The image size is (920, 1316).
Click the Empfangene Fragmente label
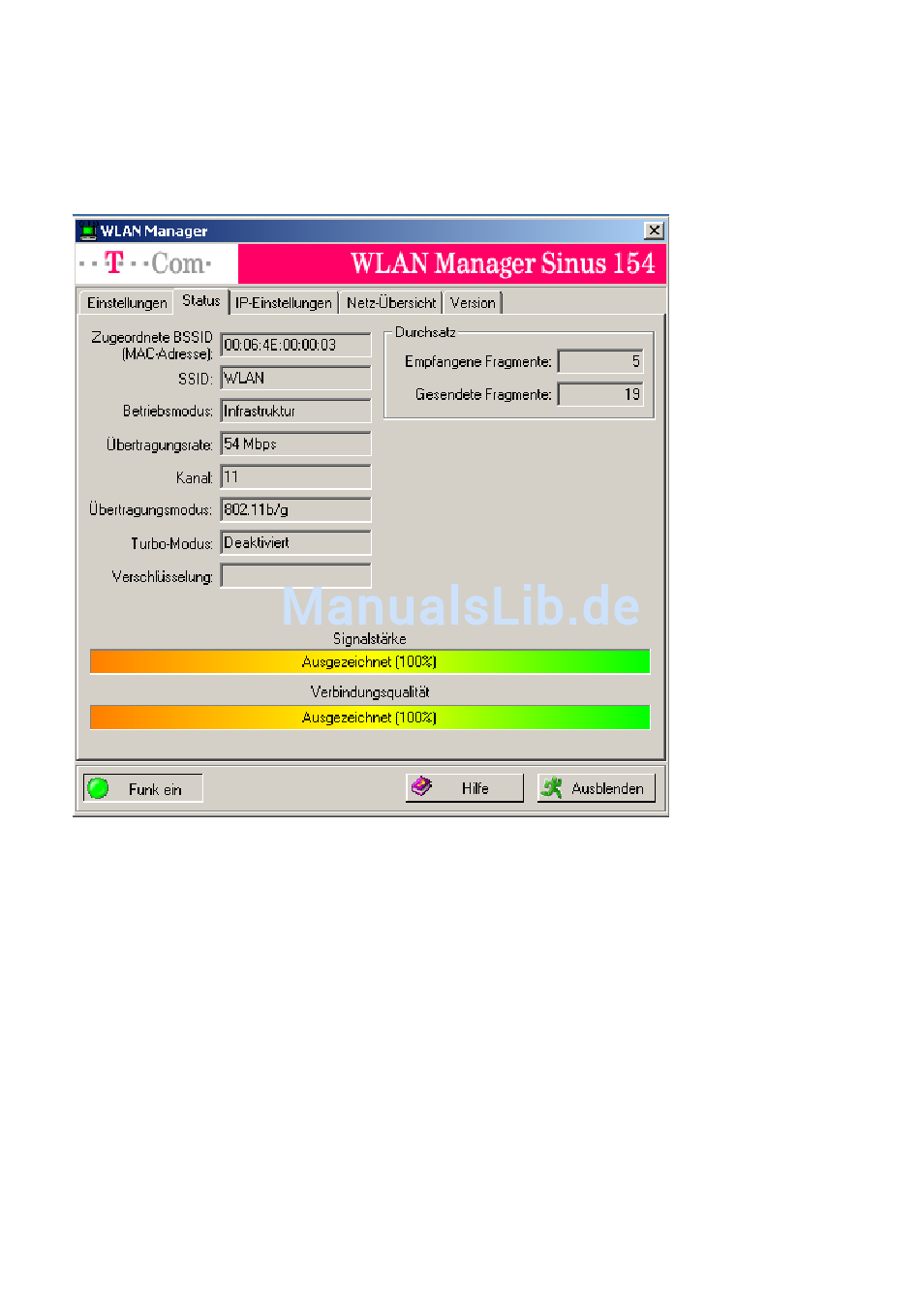coord(478,362)
